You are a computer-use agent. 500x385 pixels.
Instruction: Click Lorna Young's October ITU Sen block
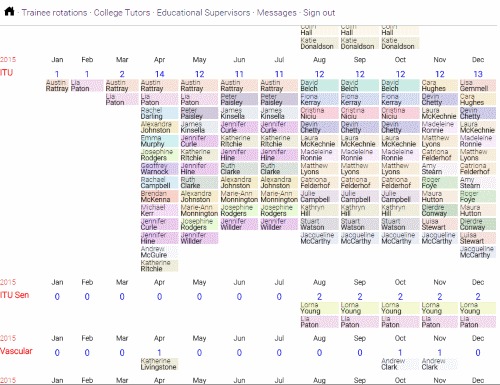coord(400,308)
